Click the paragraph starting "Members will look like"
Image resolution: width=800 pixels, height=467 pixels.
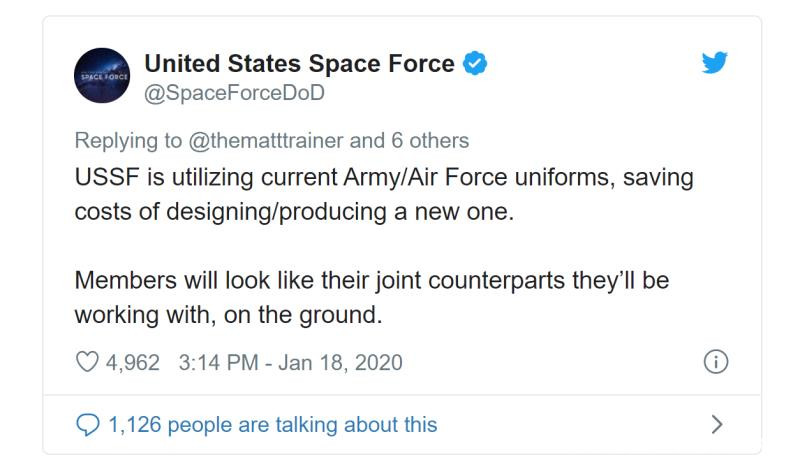(x=371, y=280)
